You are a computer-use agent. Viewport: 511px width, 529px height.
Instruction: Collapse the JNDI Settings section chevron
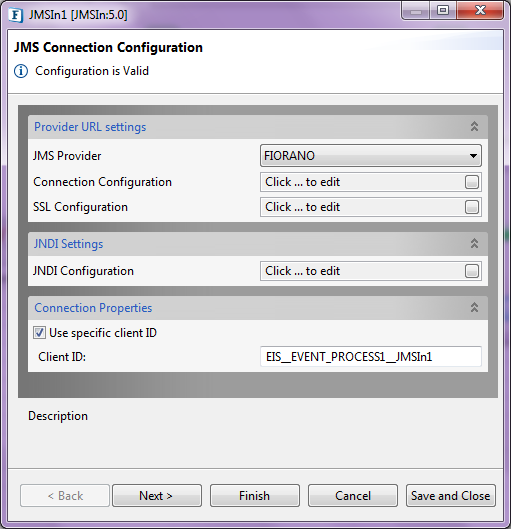point(474,243)
